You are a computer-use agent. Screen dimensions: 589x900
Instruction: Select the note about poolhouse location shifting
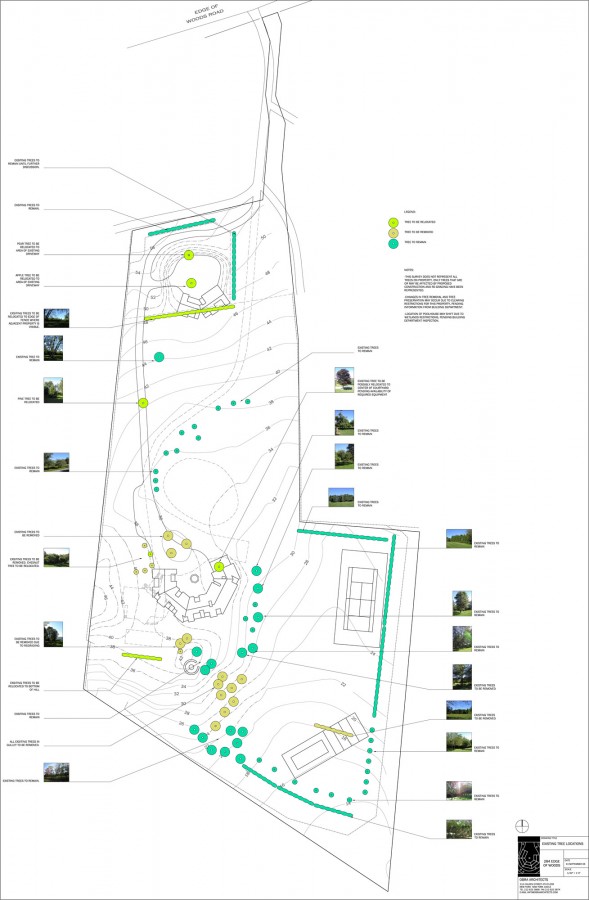[434, 318]
